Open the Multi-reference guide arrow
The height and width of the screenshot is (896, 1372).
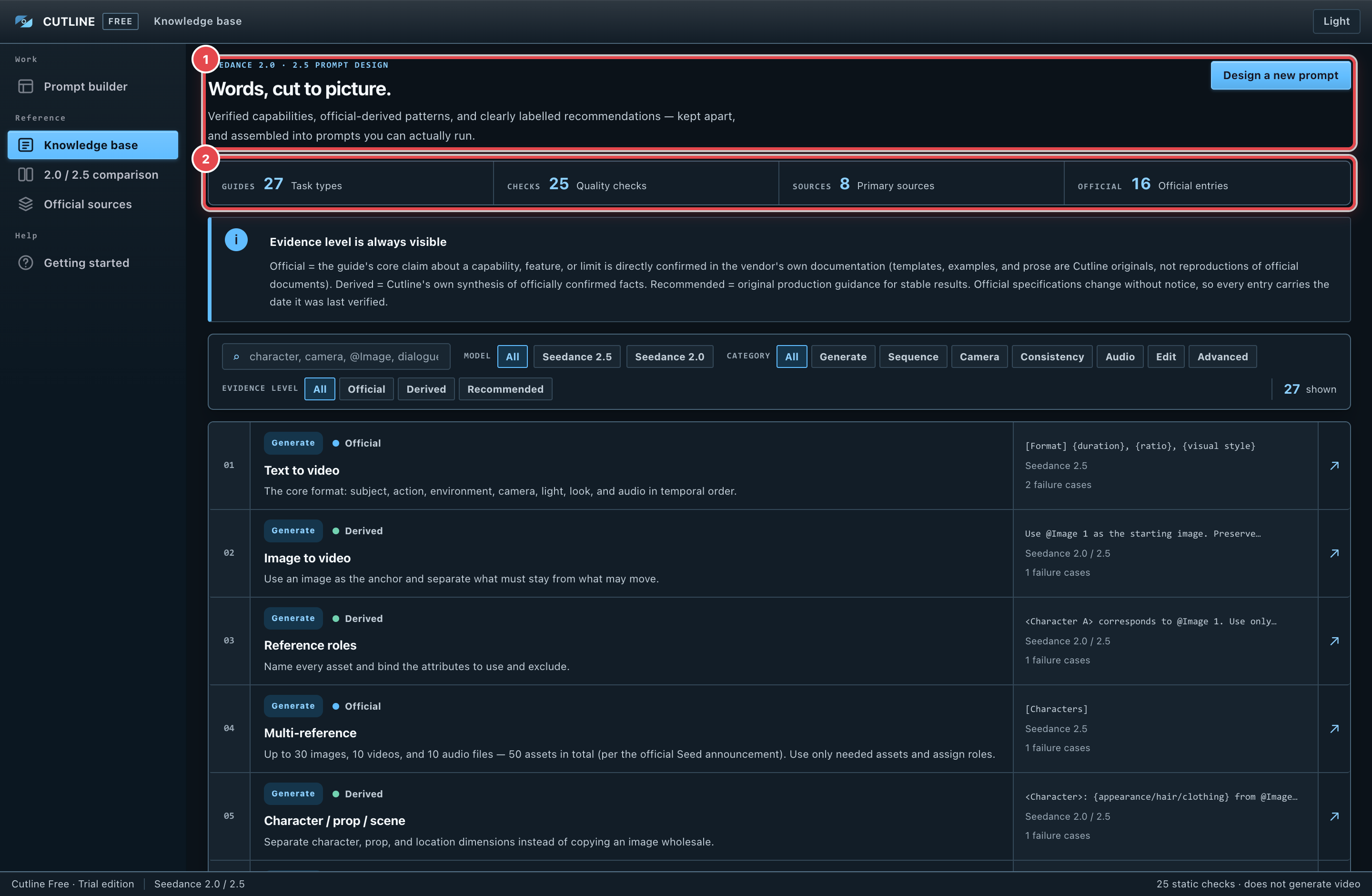[x=1334, y=729]
